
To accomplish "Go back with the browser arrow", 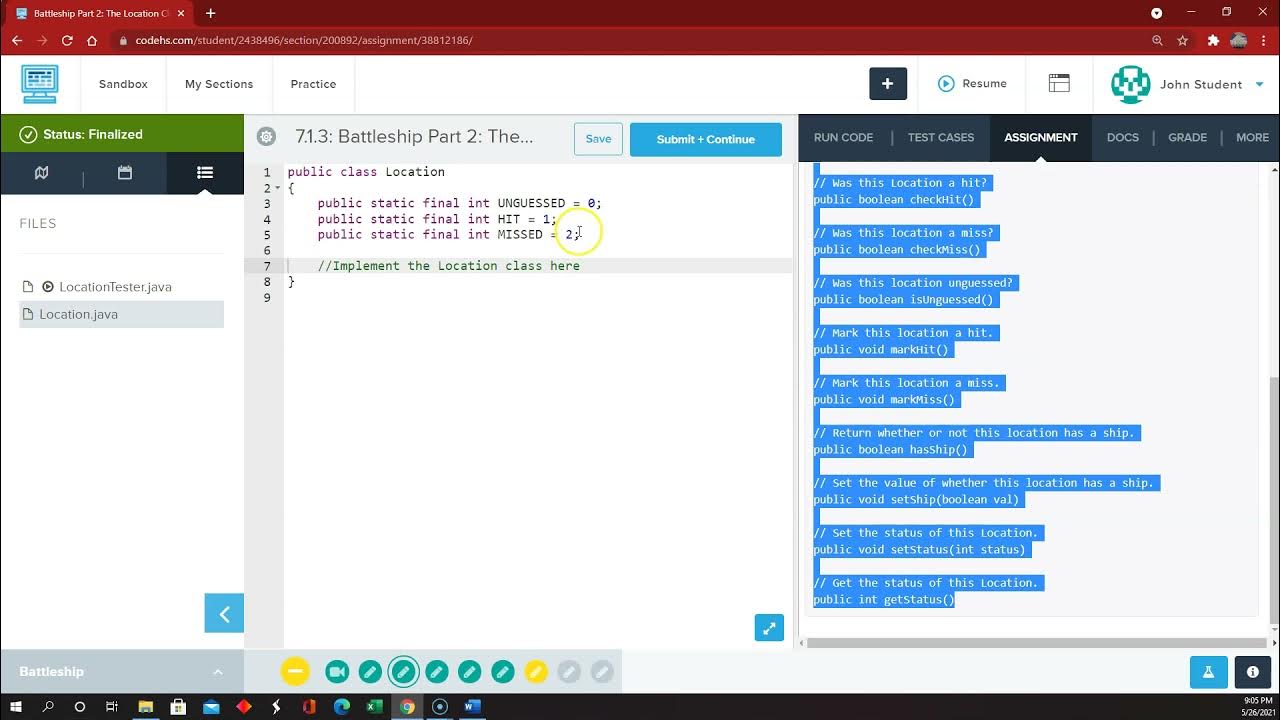I will pyautogui.click(x=16, y=41).
